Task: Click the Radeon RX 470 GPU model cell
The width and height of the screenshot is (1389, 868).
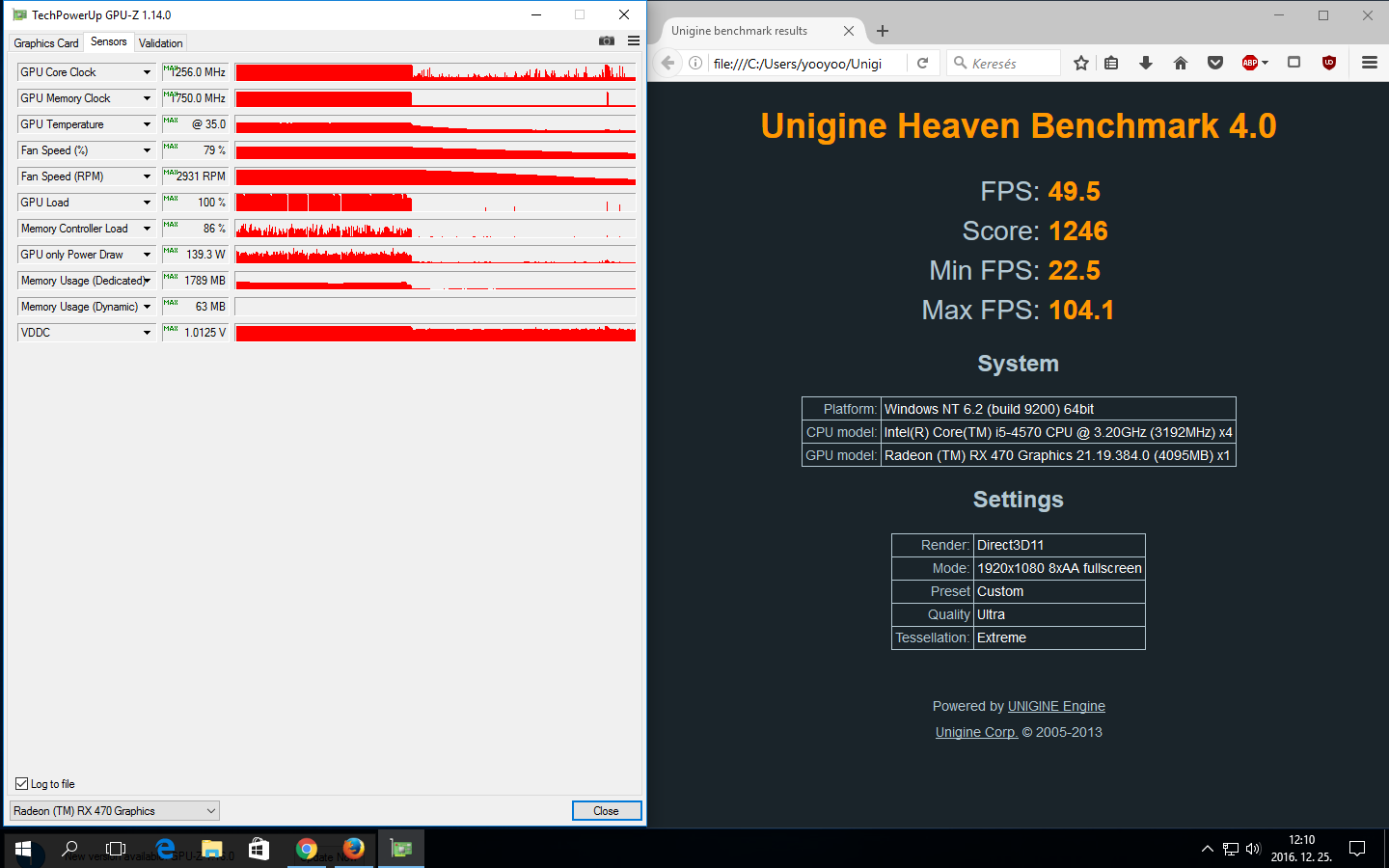Action: coord(1058,455)
